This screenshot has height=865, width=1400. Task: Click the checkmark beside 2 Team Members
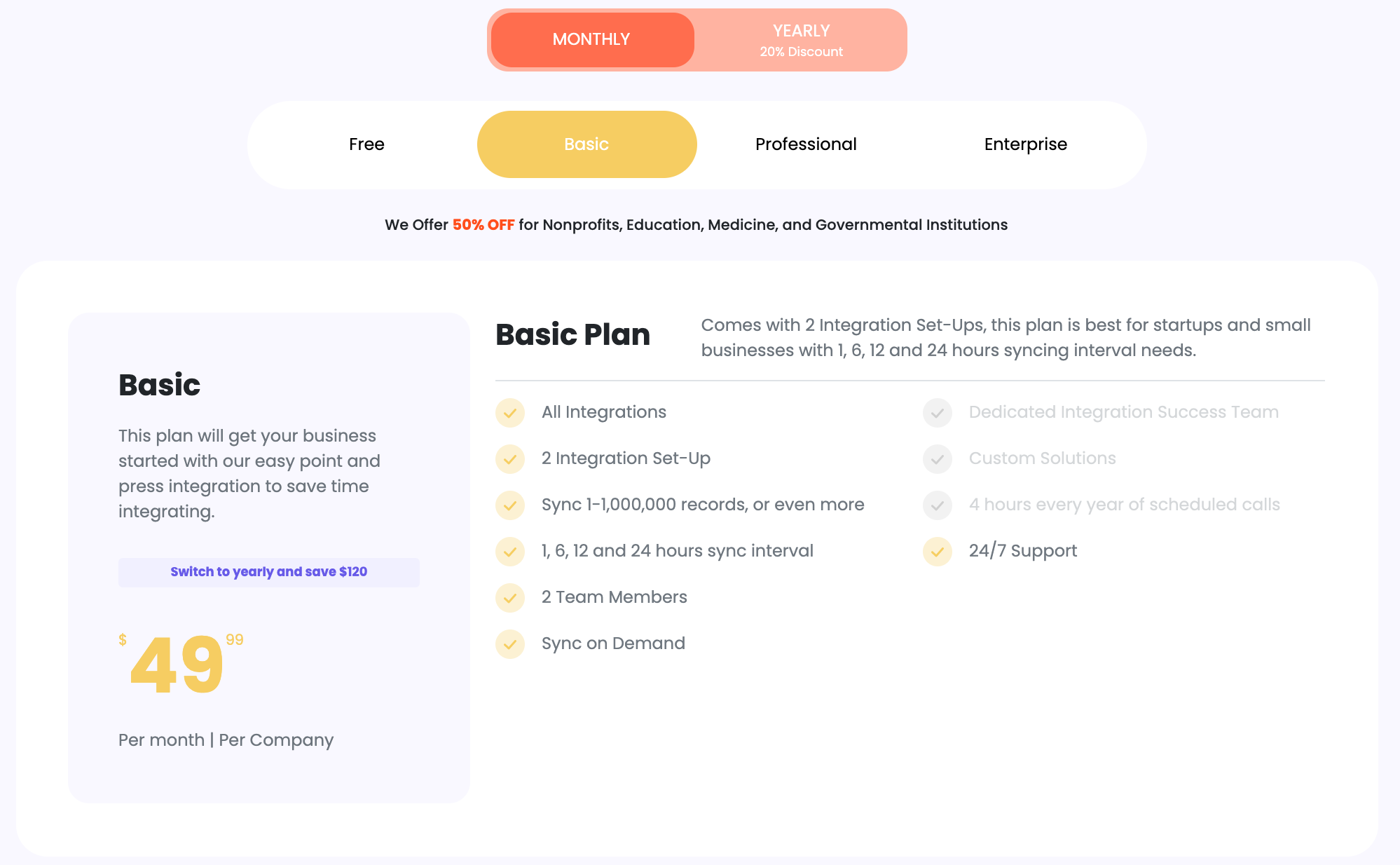point(510,598)
